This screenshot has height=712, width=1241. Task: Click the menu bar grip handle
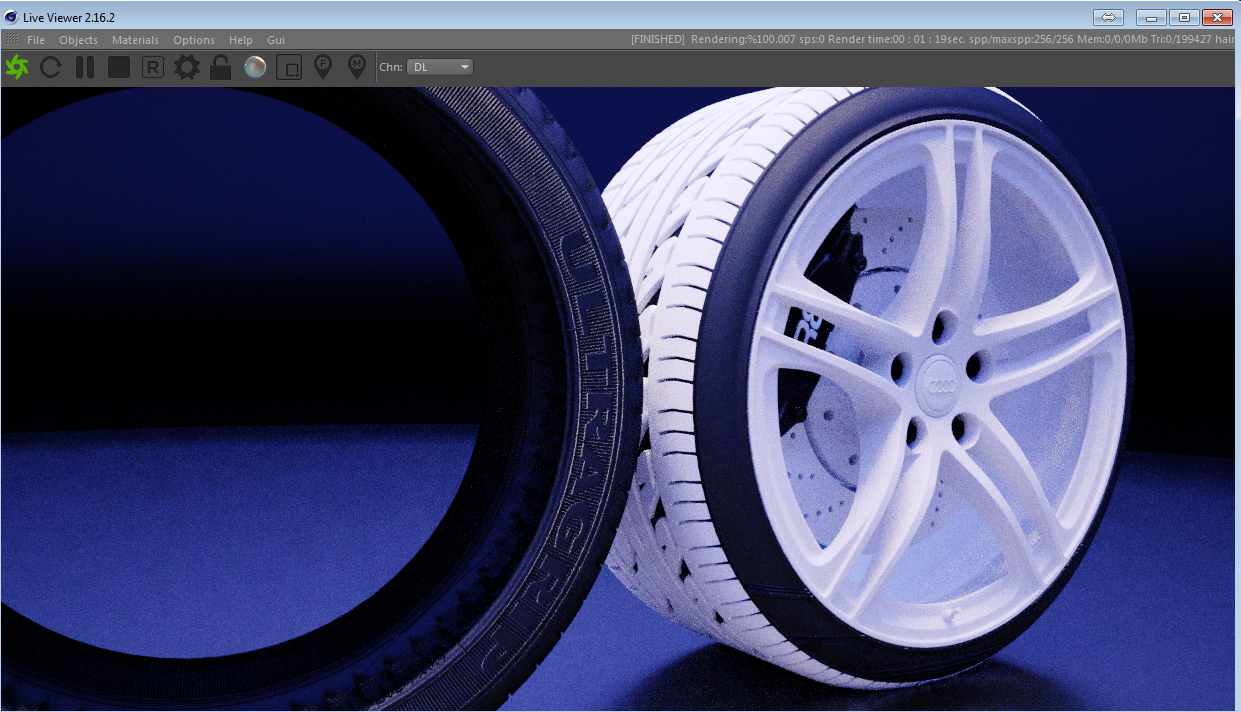11,39
